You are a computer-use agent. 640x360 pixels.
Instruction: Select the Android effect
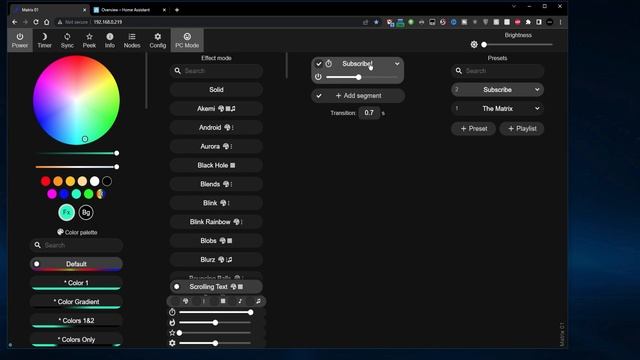click(216, 127)
